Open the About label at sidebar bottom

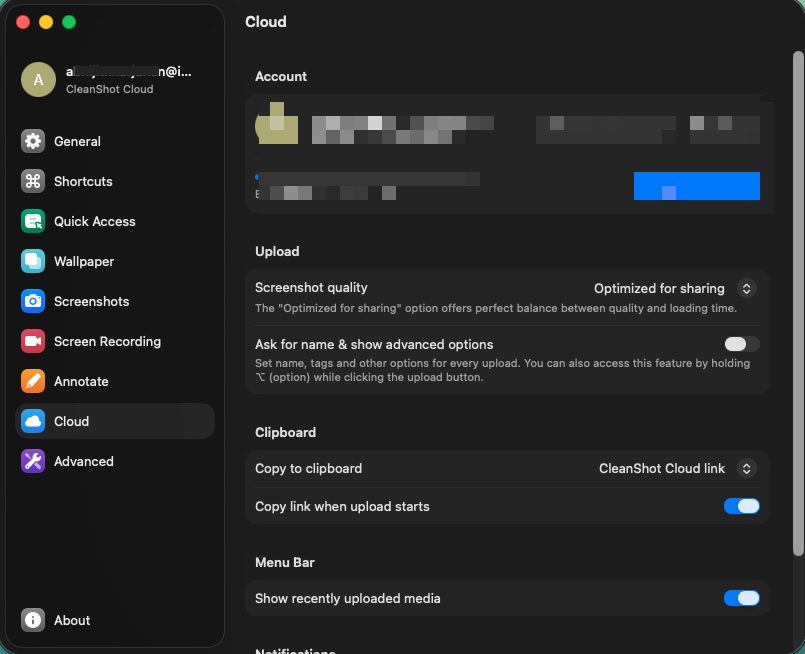(x=72, y=620)
